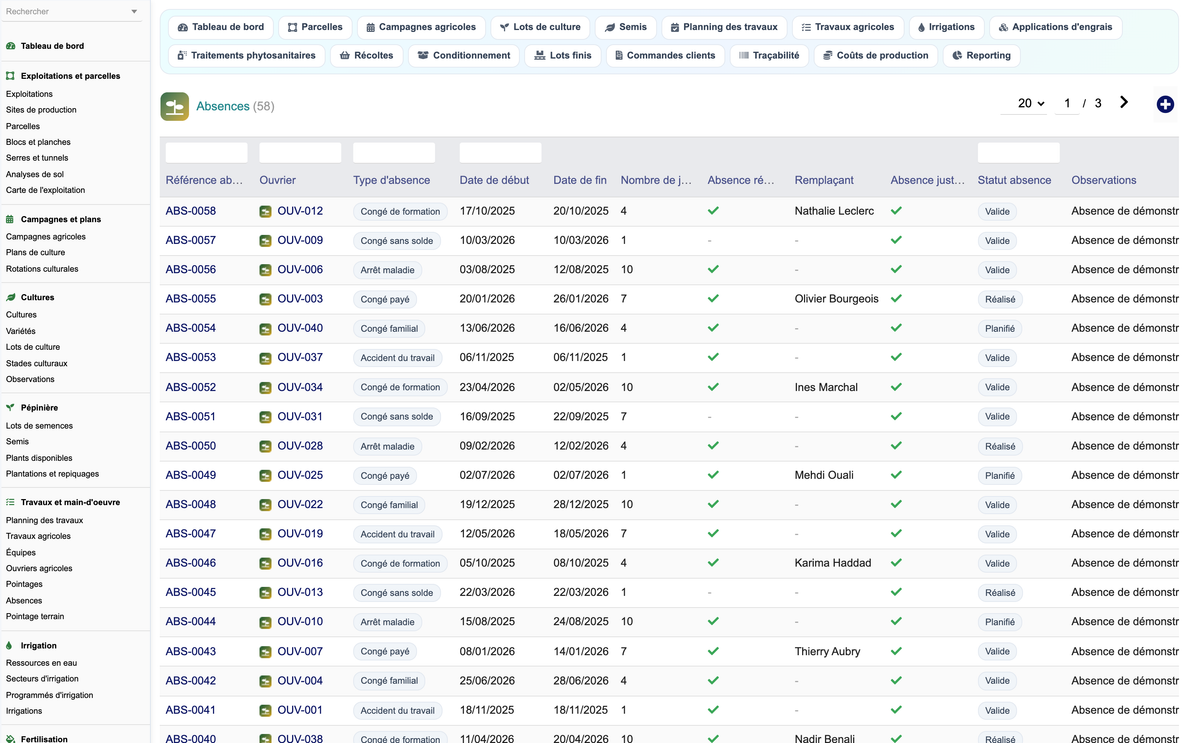Click worker icon next to OUV-019
The image size is (1200, 743).
tap(265, 534)
